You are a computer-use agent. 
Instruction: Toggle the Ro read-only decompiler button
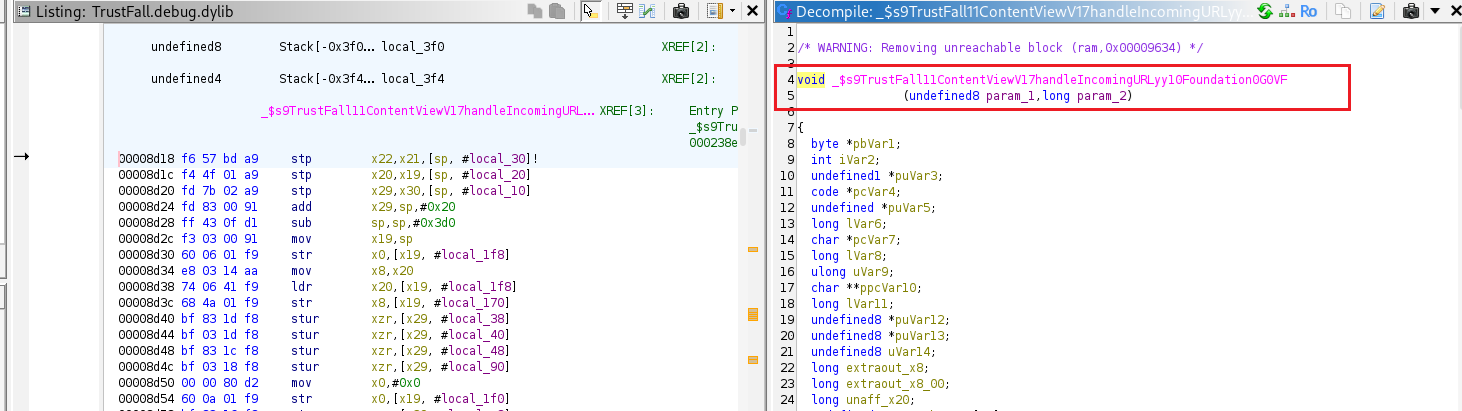1308,11
